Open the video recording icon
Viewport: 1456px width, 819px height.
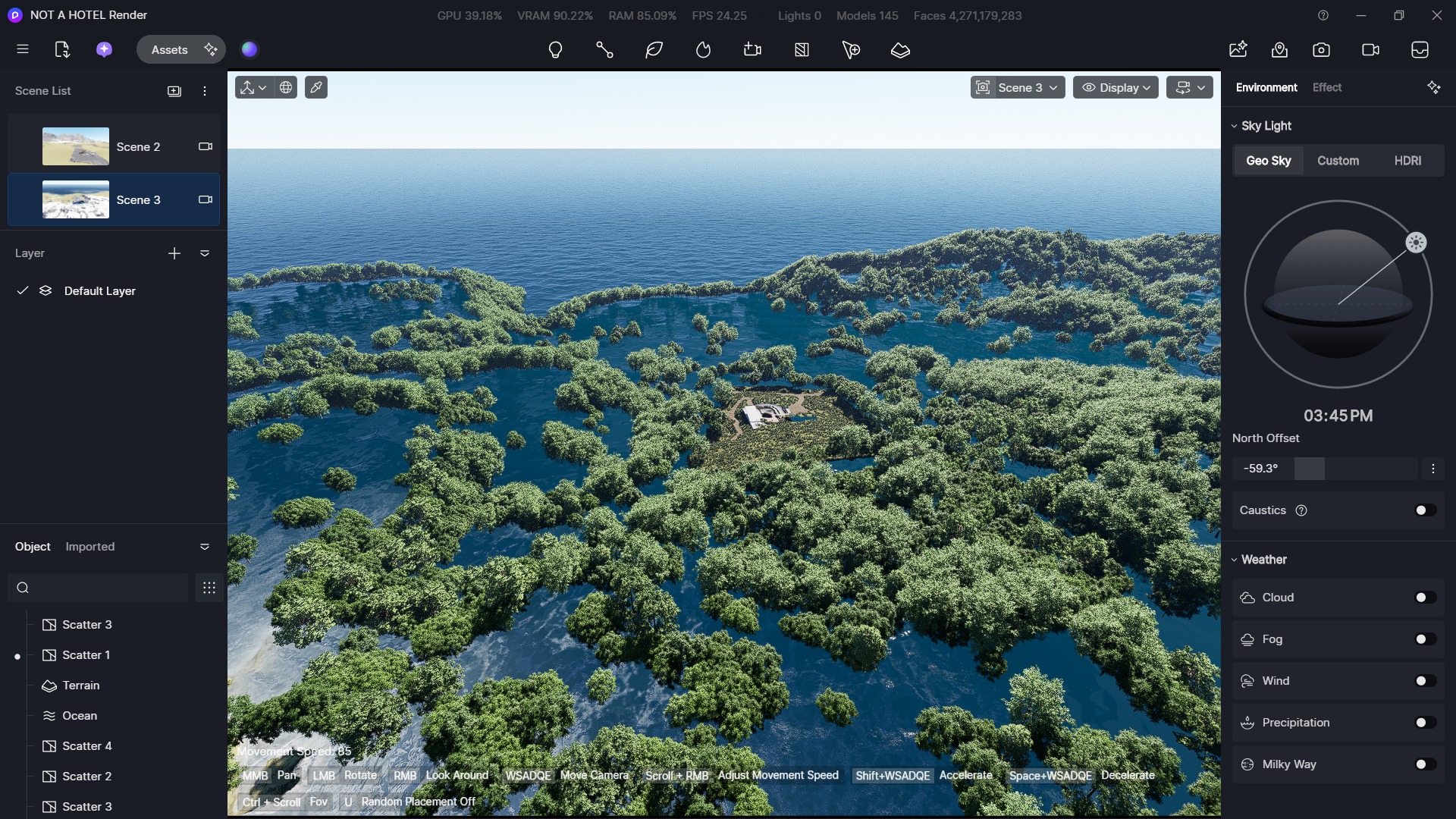[1370, 50]
